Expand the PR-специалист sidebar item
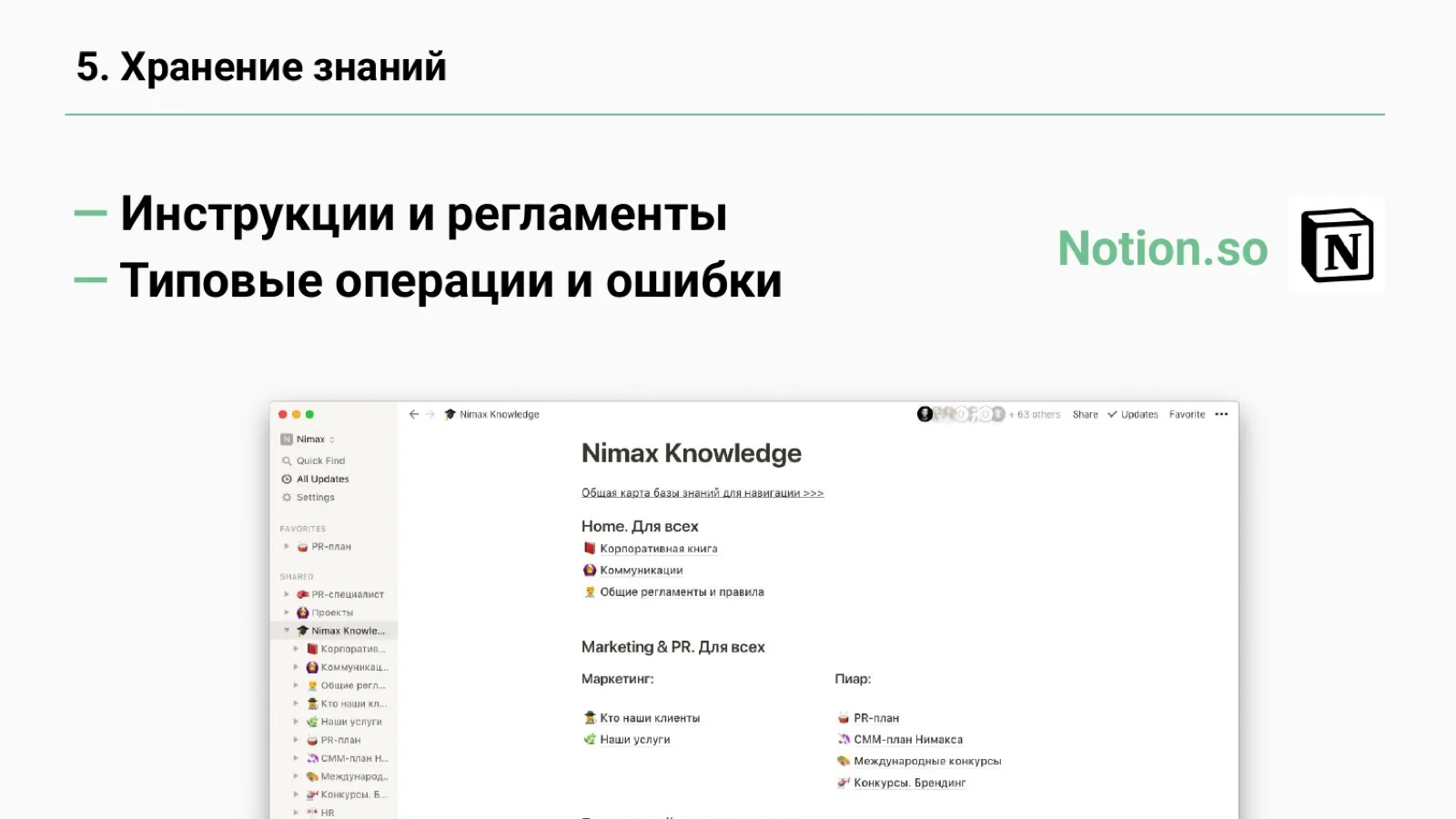The width and height of the screenshot is (1456, 819). coord(287,594)
